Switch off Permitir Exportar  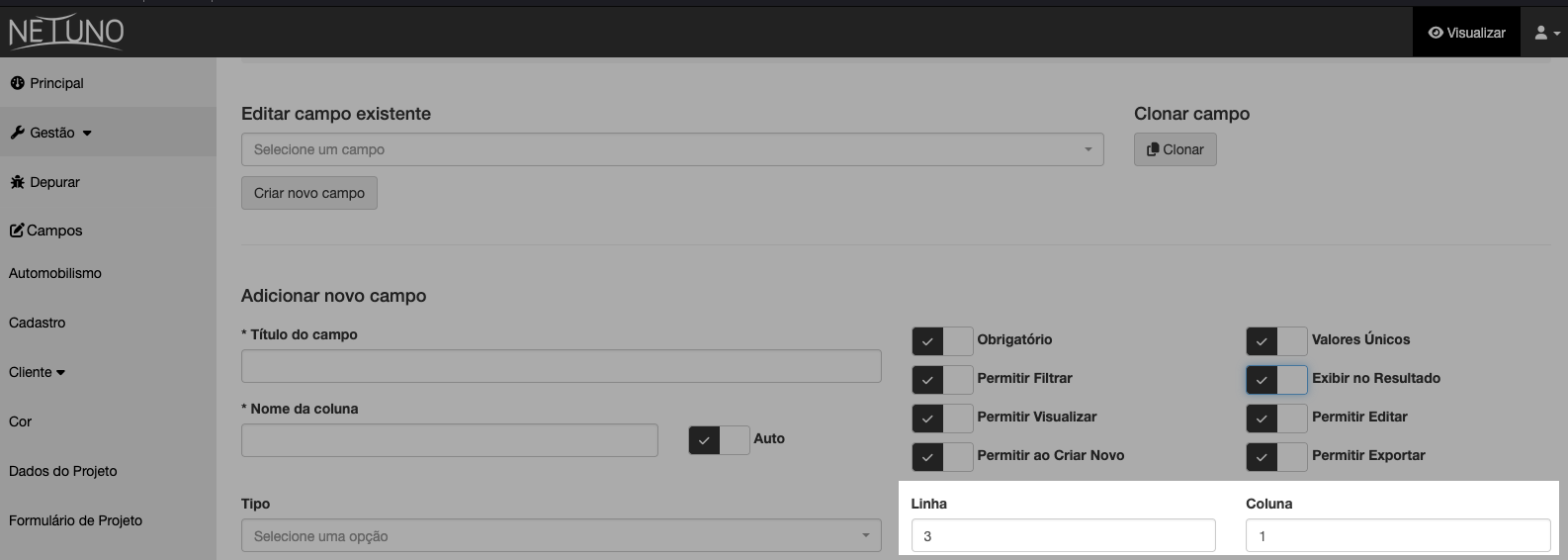coord(1276,456)
